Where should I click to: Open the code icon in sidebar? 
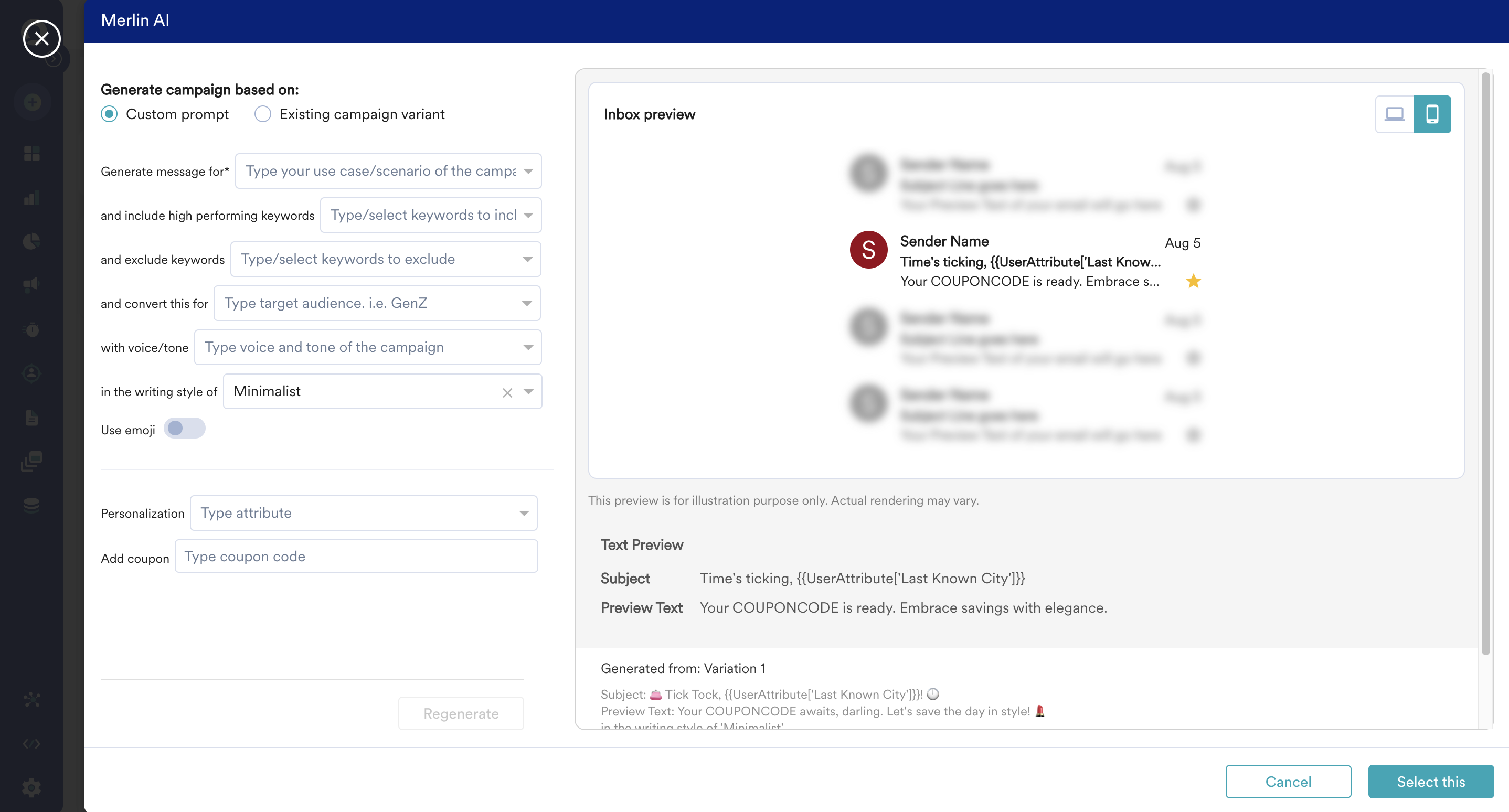pos(31,743)
